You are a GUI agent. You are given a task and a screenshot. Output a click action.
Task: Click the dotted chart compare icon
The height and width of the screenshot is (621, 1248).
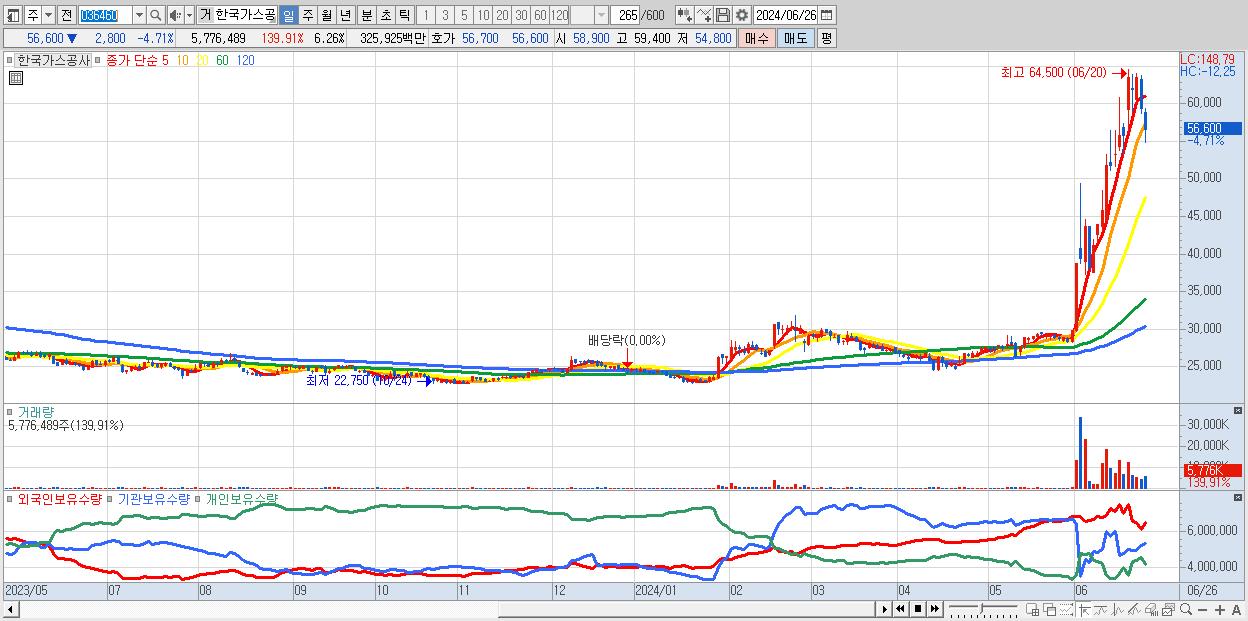point(1066,609)
